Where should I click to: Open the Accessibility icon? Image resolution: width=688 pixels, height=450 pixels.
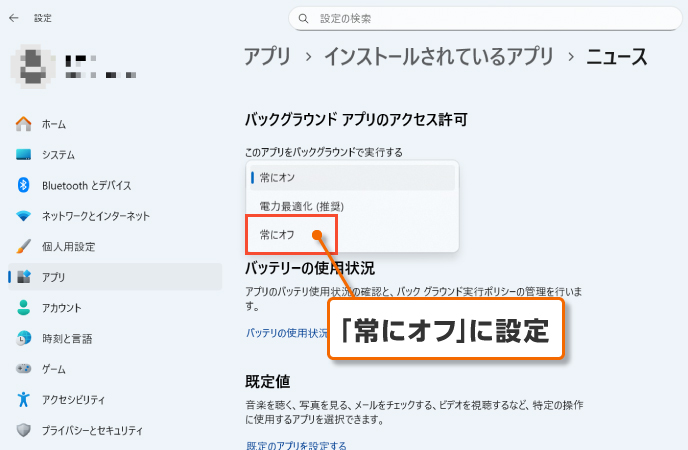pos(24,399)
